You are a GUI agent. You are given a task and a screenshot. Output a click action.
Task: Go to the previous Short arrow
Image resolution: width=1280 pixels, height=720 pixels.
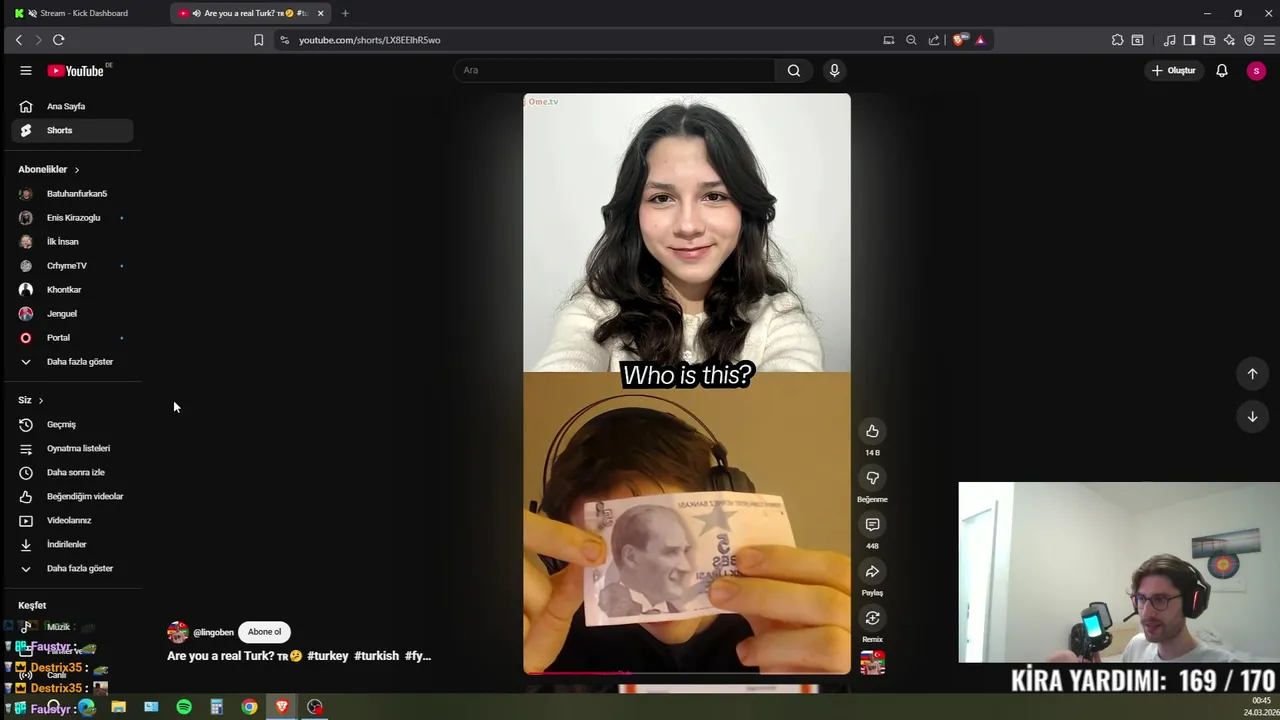pyautogui.click(x=1252, y=374)
